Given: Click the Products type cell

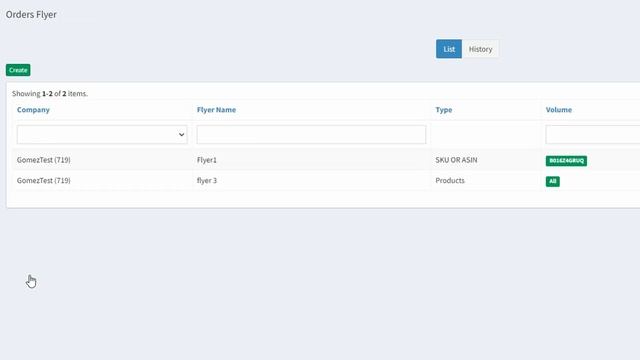Looking at the screenshot, I should (x=450, y=180).
